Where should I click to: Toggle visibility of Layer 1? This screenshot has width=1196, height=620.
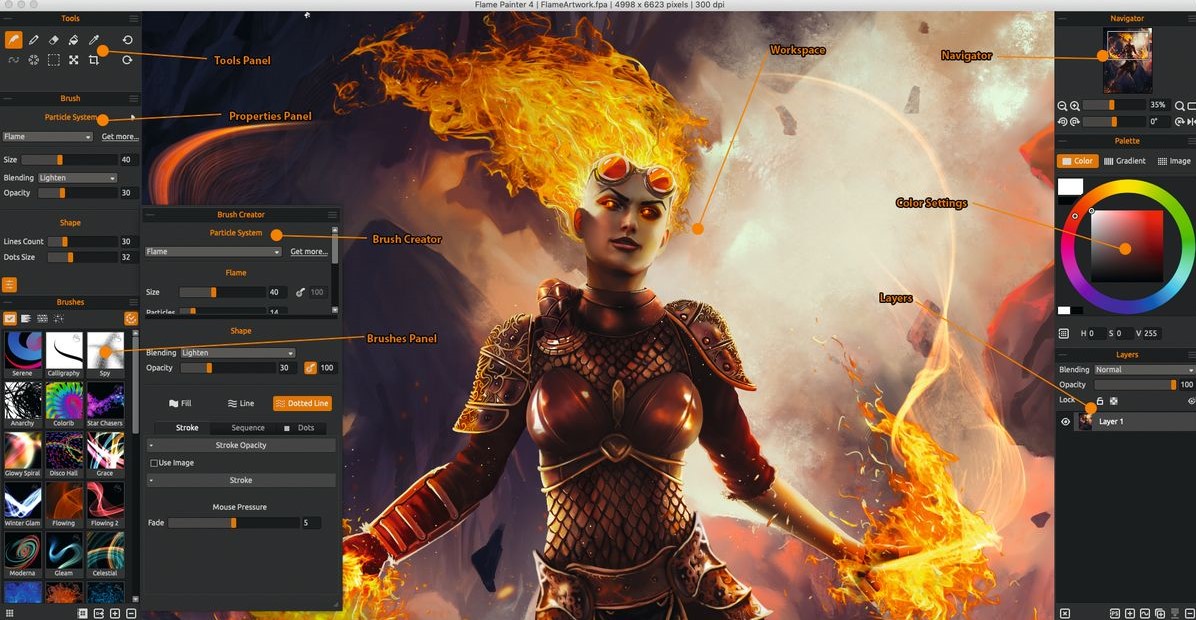click(1065, 421)
